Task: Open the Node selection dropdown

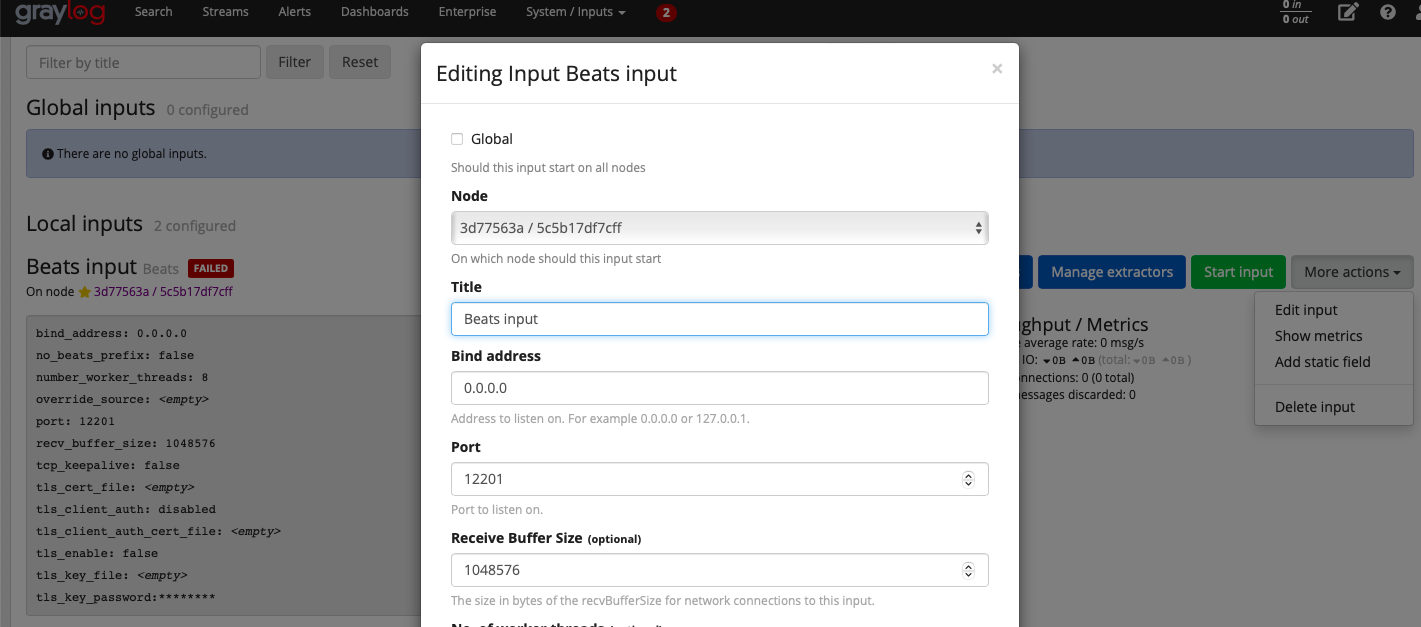Action: (719, 228)
